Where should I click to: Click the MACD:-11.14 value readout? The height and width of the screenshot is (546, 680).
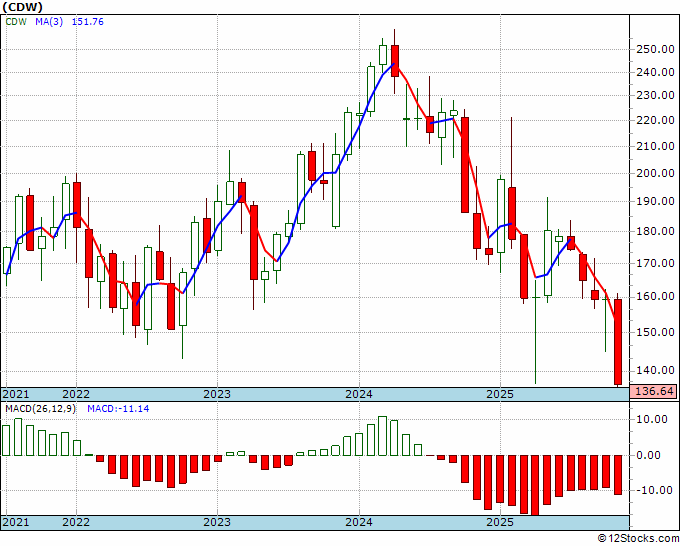[x=118, y=409]
